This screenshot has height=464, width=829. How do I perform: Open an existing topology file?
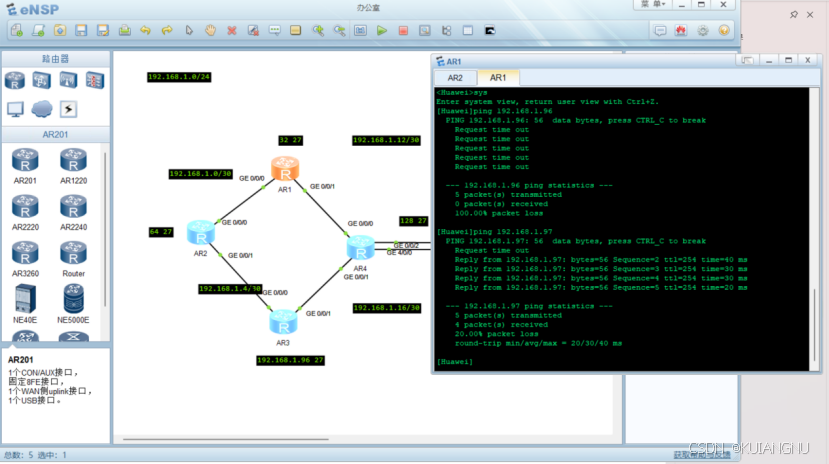[x=60, y=31]
